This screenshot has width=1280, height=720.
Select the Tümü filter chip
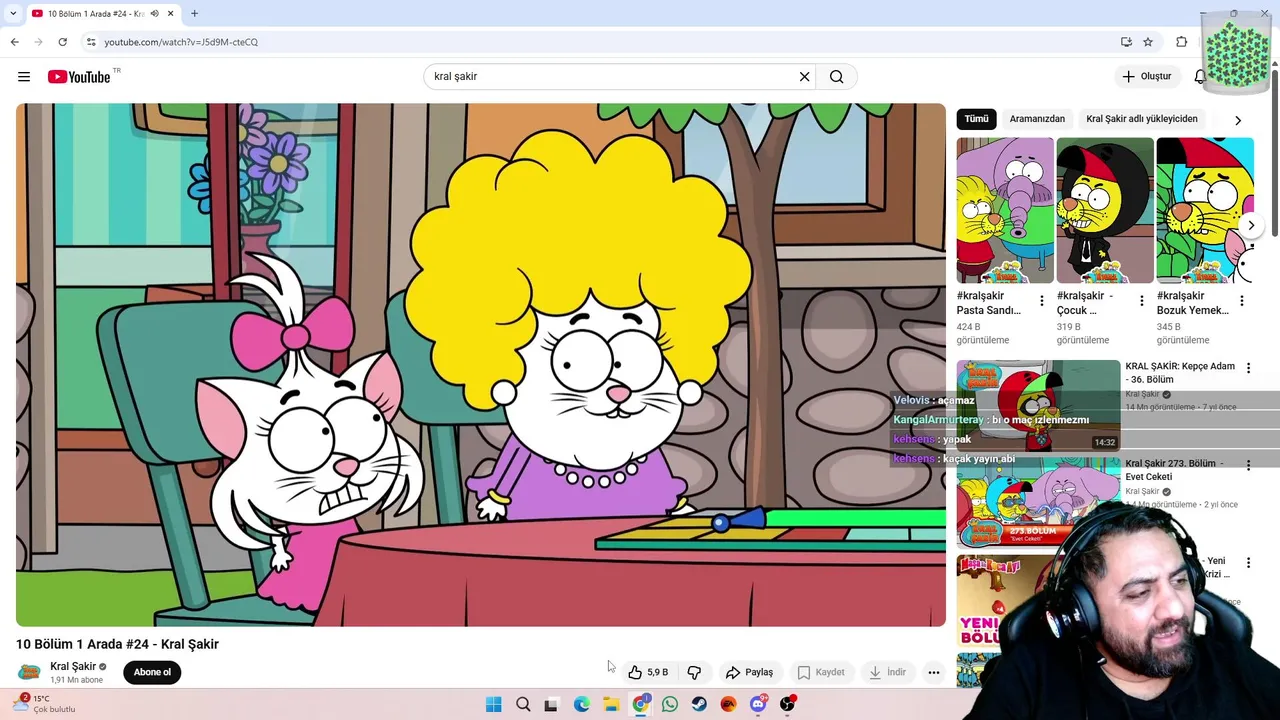click(x=976, y=119)
